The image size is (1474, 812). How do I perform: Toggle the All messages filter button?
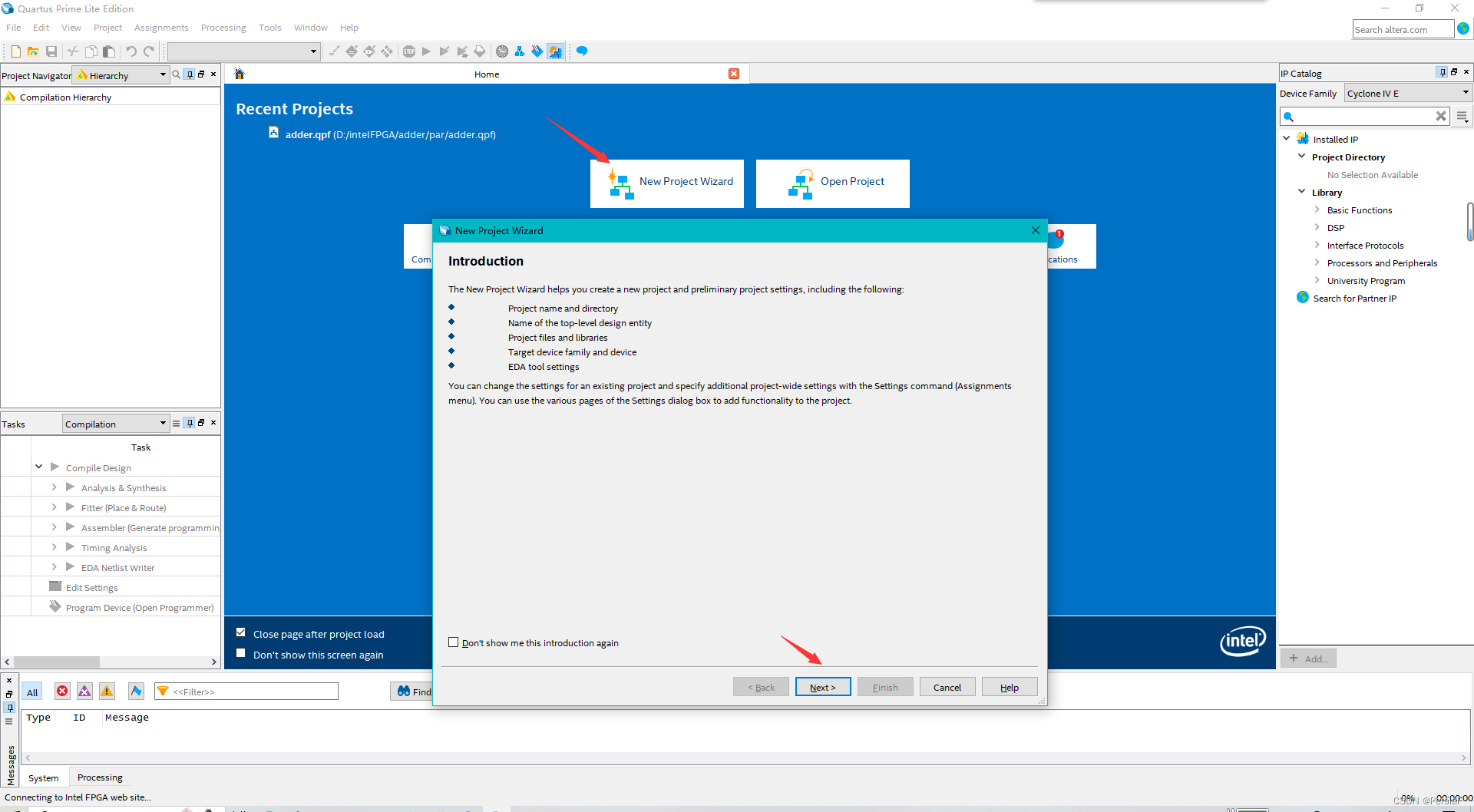(x=32, y=692)
